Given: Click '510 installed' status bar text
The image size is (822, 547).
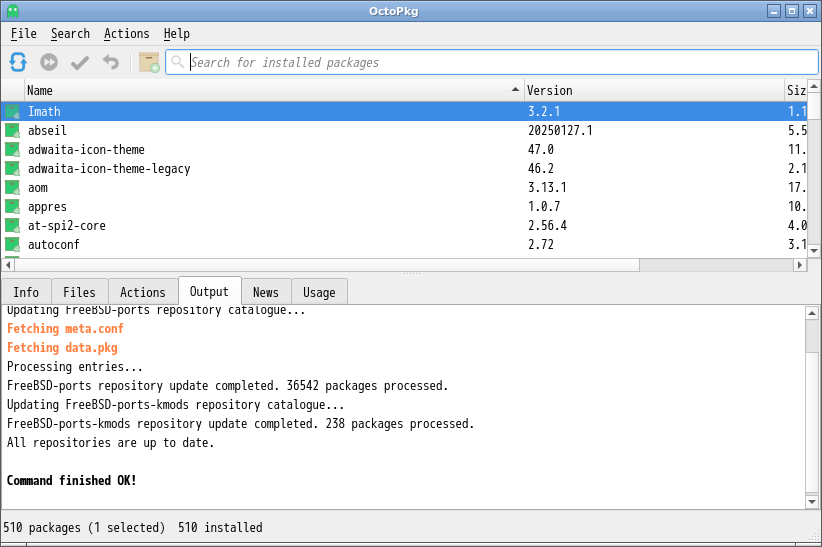Looking at the screenshot, I should (x=220, y=527).
